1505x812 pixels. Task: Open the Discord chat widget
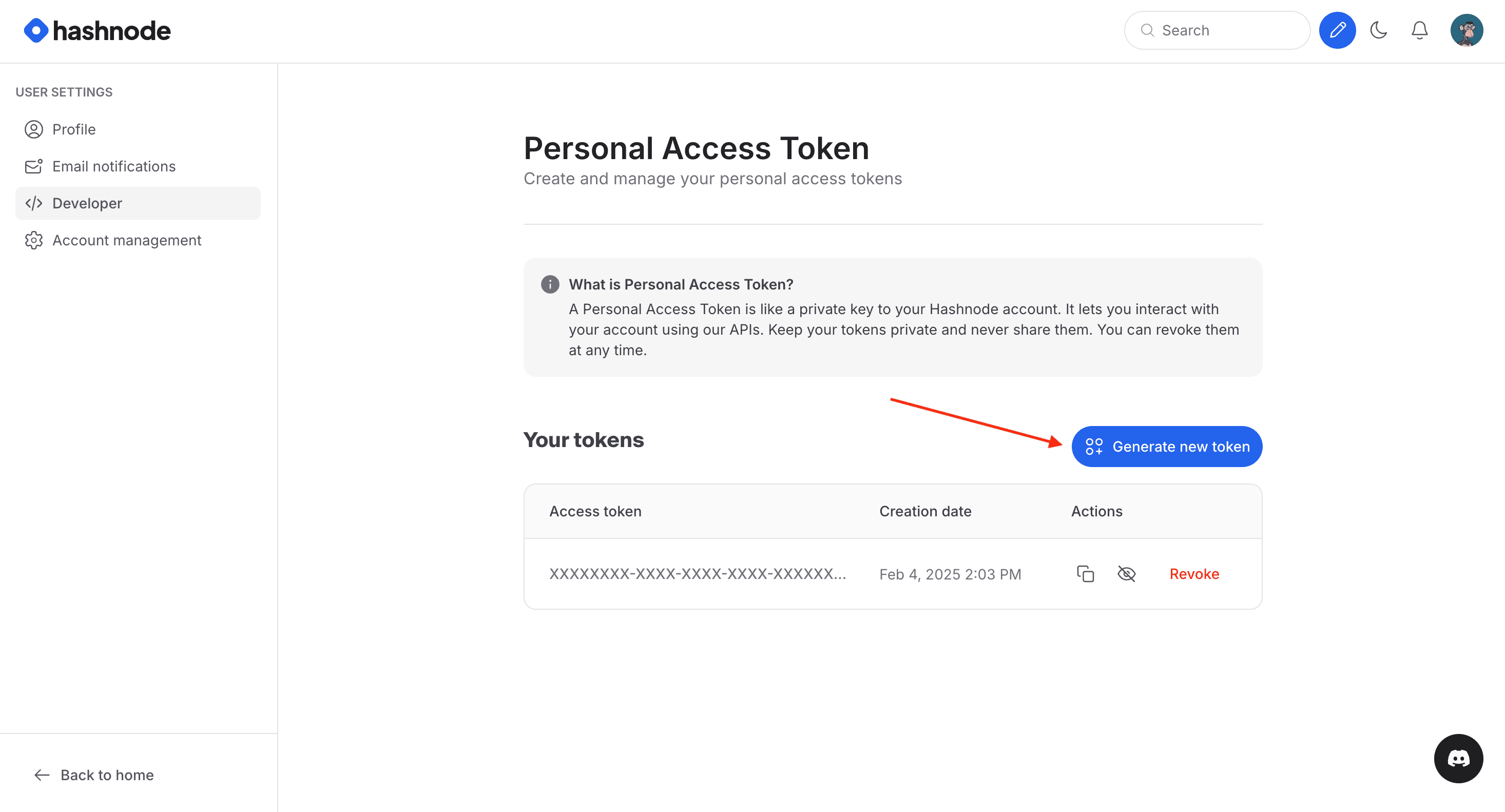click(x=1459, y=758)
